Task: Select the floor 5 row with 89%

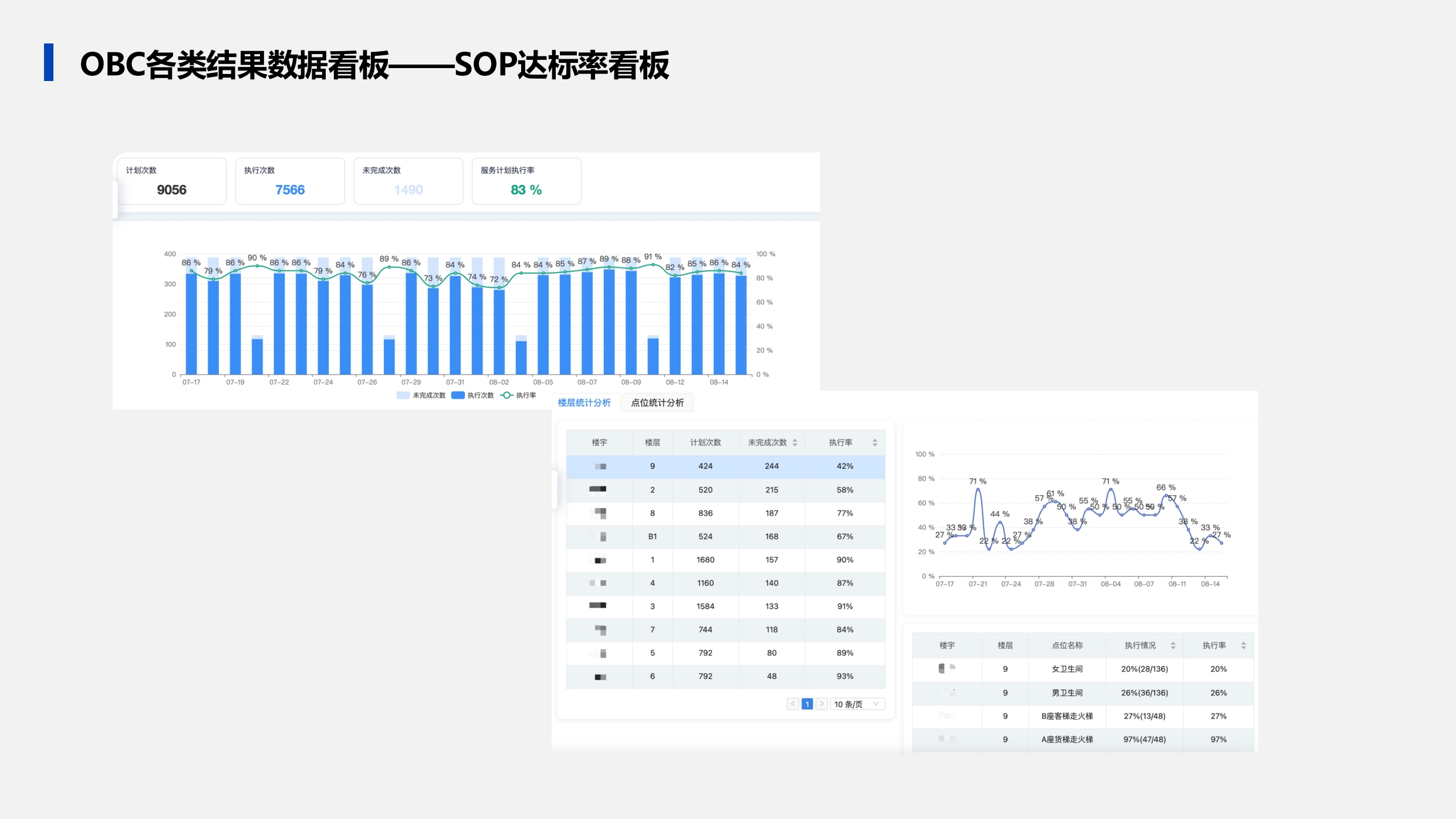Action: tap(725, 653)
